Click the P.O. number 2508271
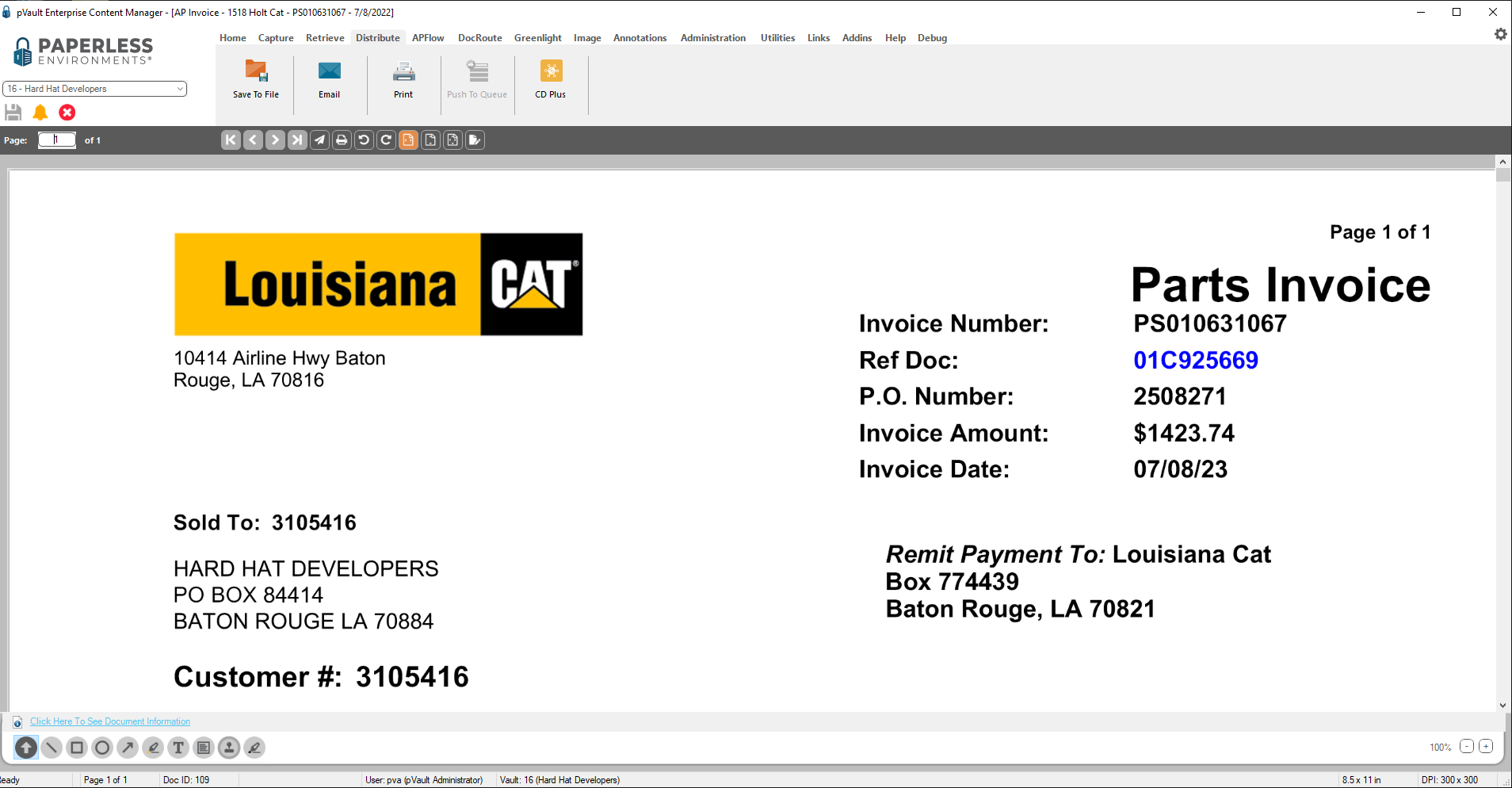 tap(1180, 396)
